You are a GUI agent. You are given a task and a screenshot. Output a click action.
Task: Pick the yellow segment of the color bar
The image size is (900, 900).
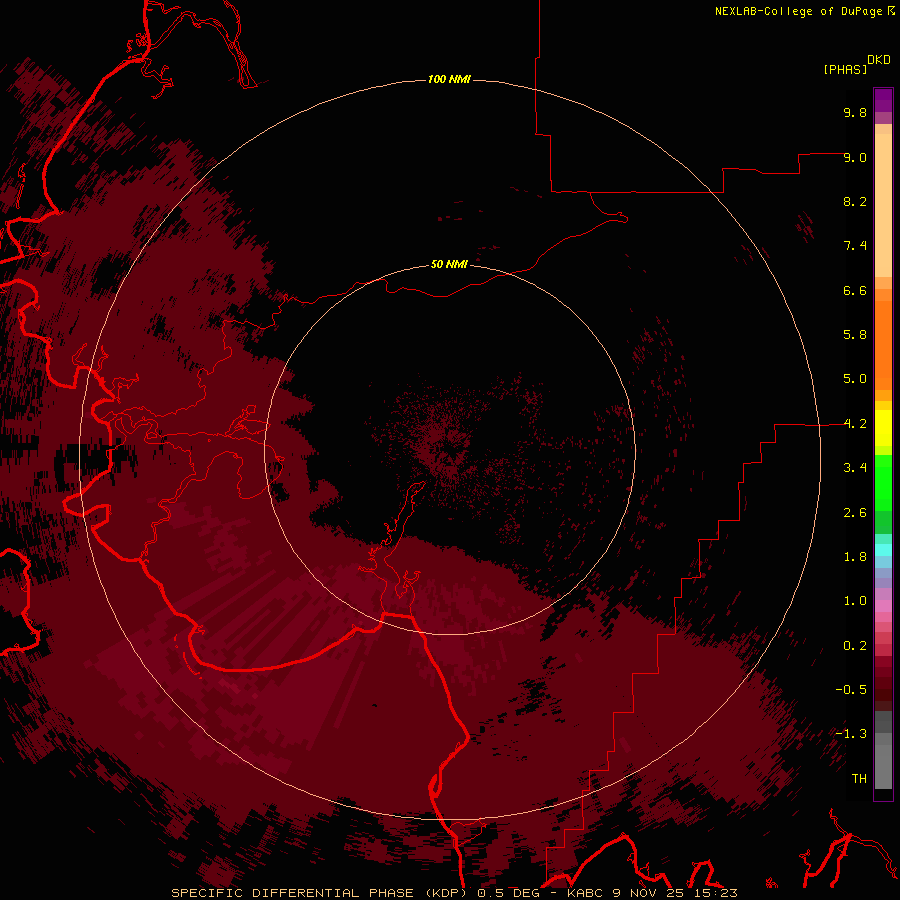[883, 428]
